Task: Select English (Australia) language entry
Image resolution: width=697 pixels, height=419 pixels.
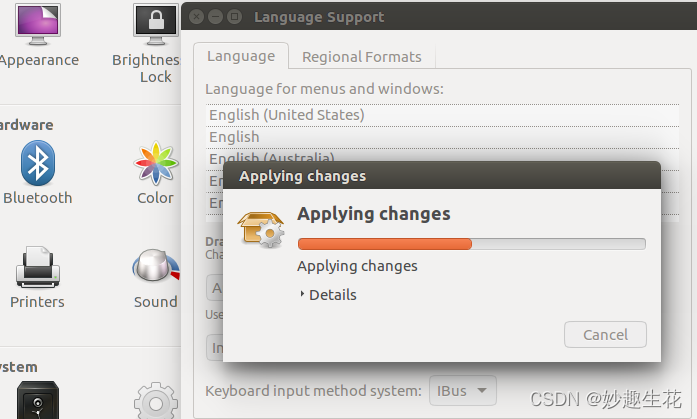Action: click(271, 157)
